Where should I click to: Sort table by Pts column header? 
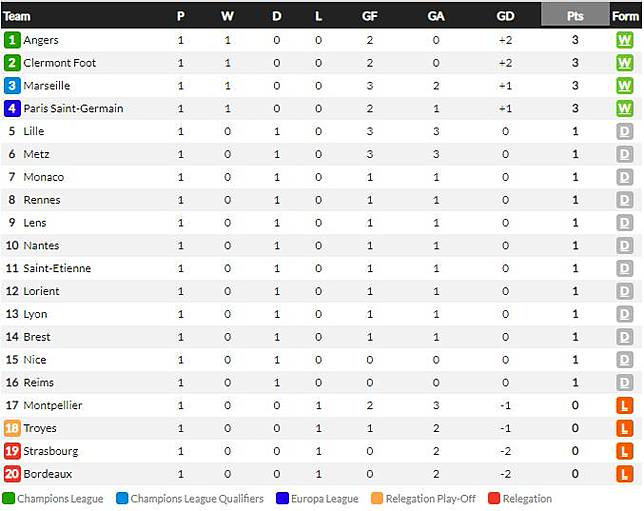[575, 15]
